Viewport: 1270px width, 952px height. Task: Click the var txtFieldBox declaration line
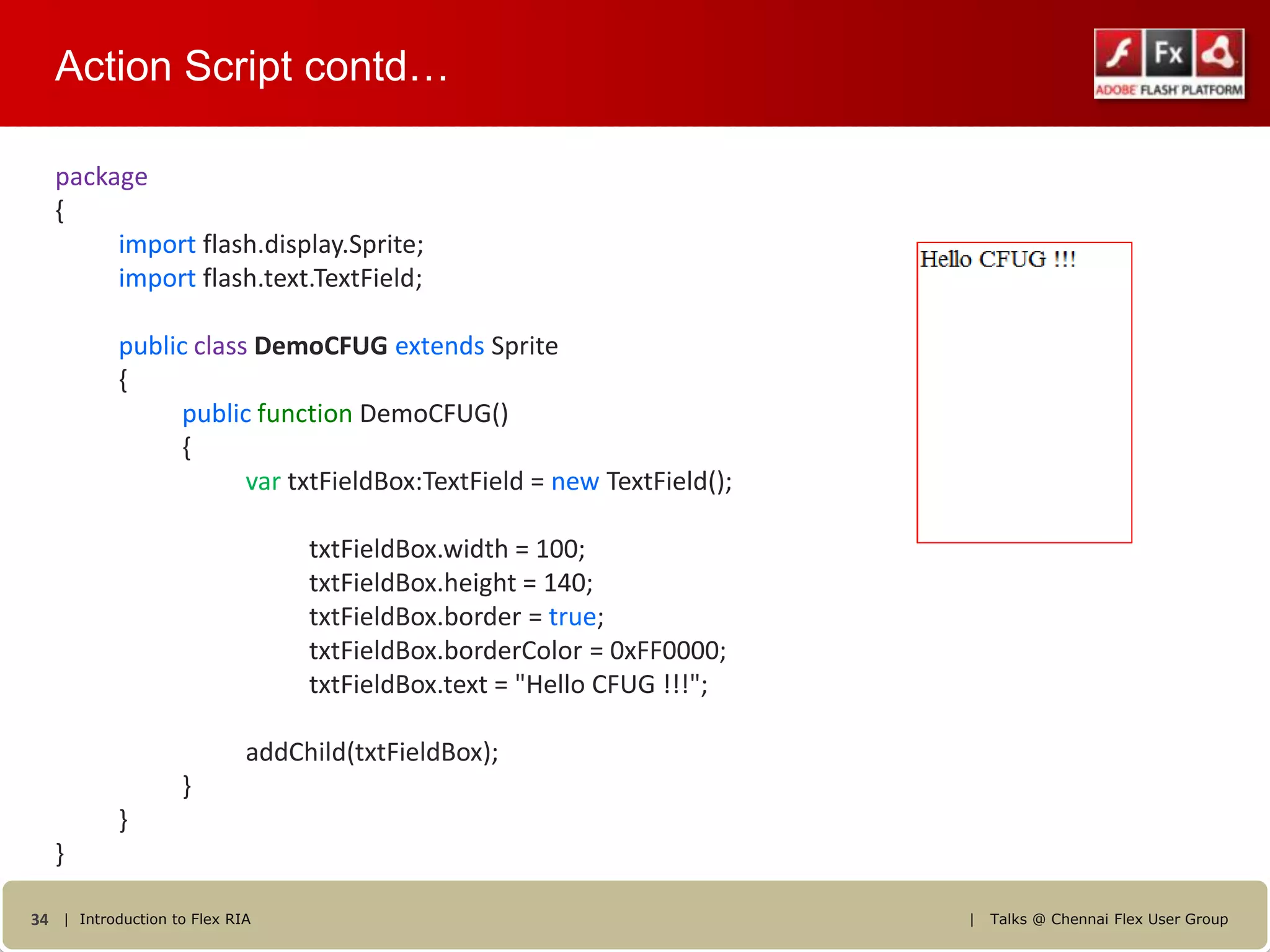(x=488, y=481)
